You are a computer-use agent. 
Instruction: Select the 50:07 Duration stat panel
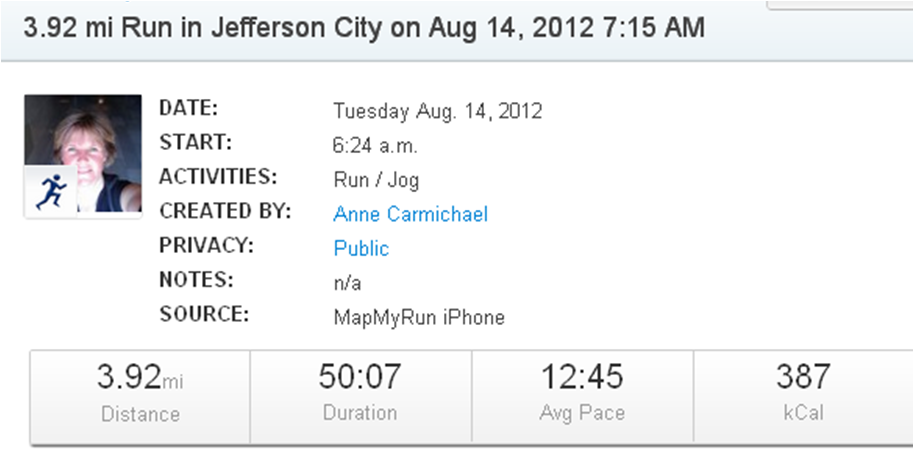click(360, 395)
